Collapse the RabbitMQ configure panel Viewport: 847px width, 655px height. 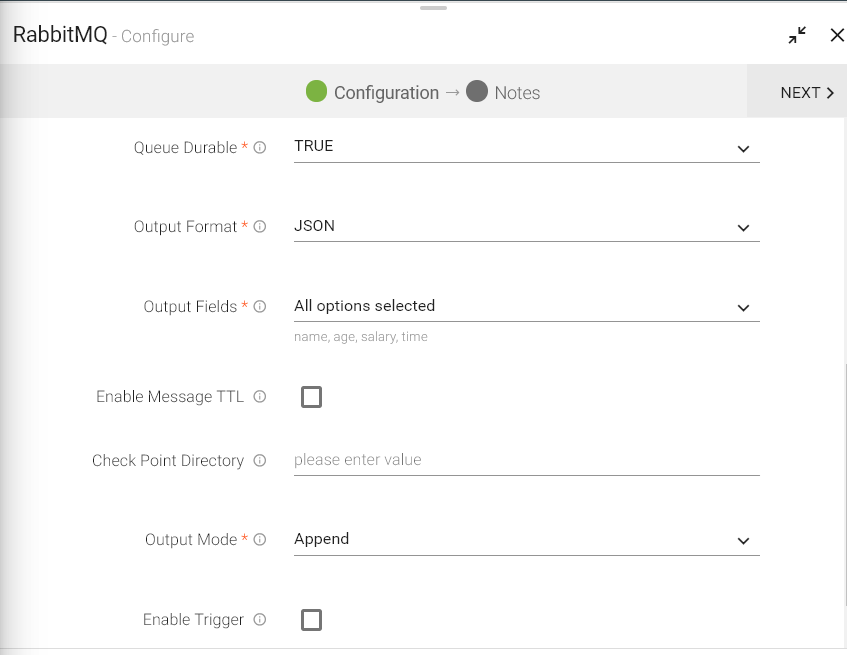[797, 35]
